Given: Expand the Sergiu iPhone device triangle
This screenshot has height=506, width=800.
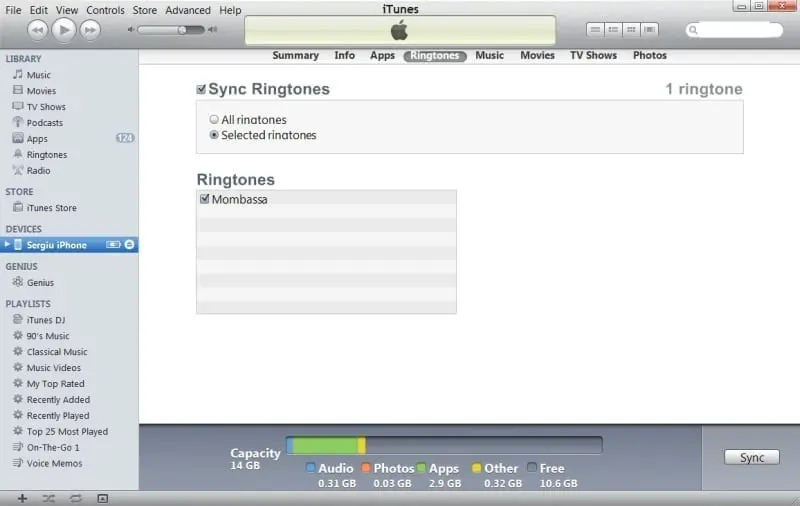Looking at the screenshot, I should 7,245.
